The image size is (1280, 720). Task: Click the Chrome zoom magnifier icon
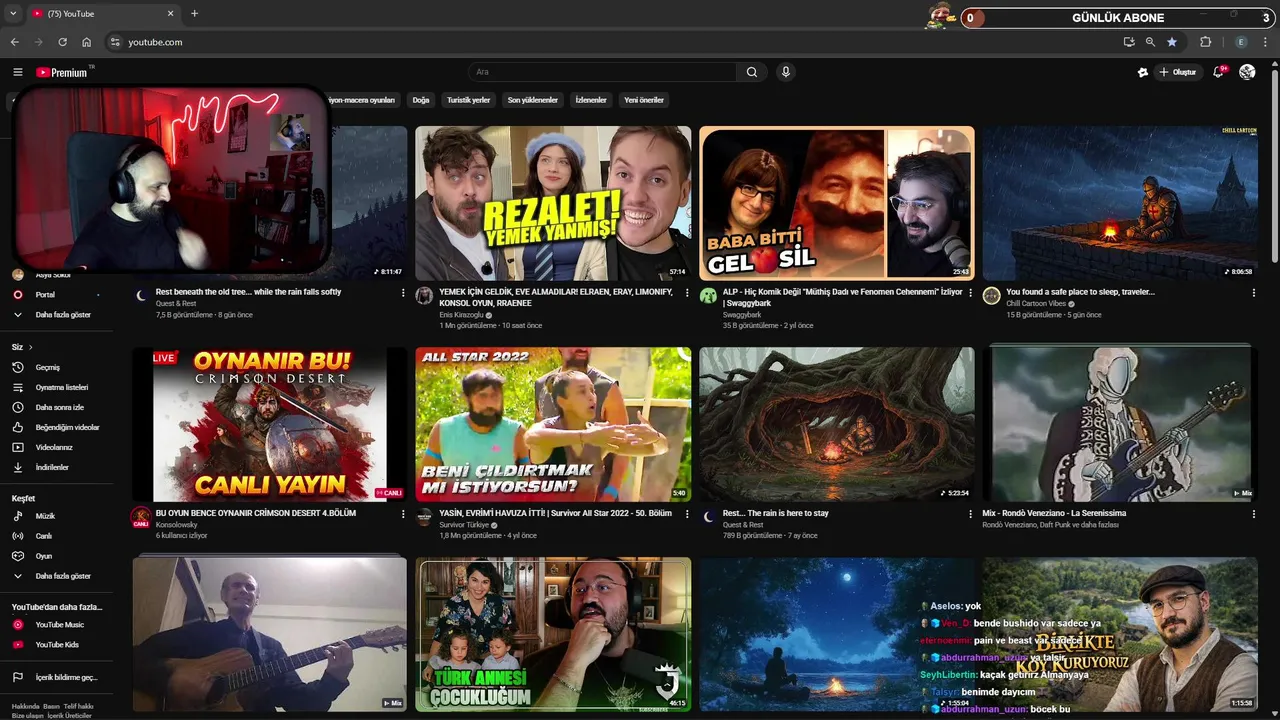[1150, 42]
